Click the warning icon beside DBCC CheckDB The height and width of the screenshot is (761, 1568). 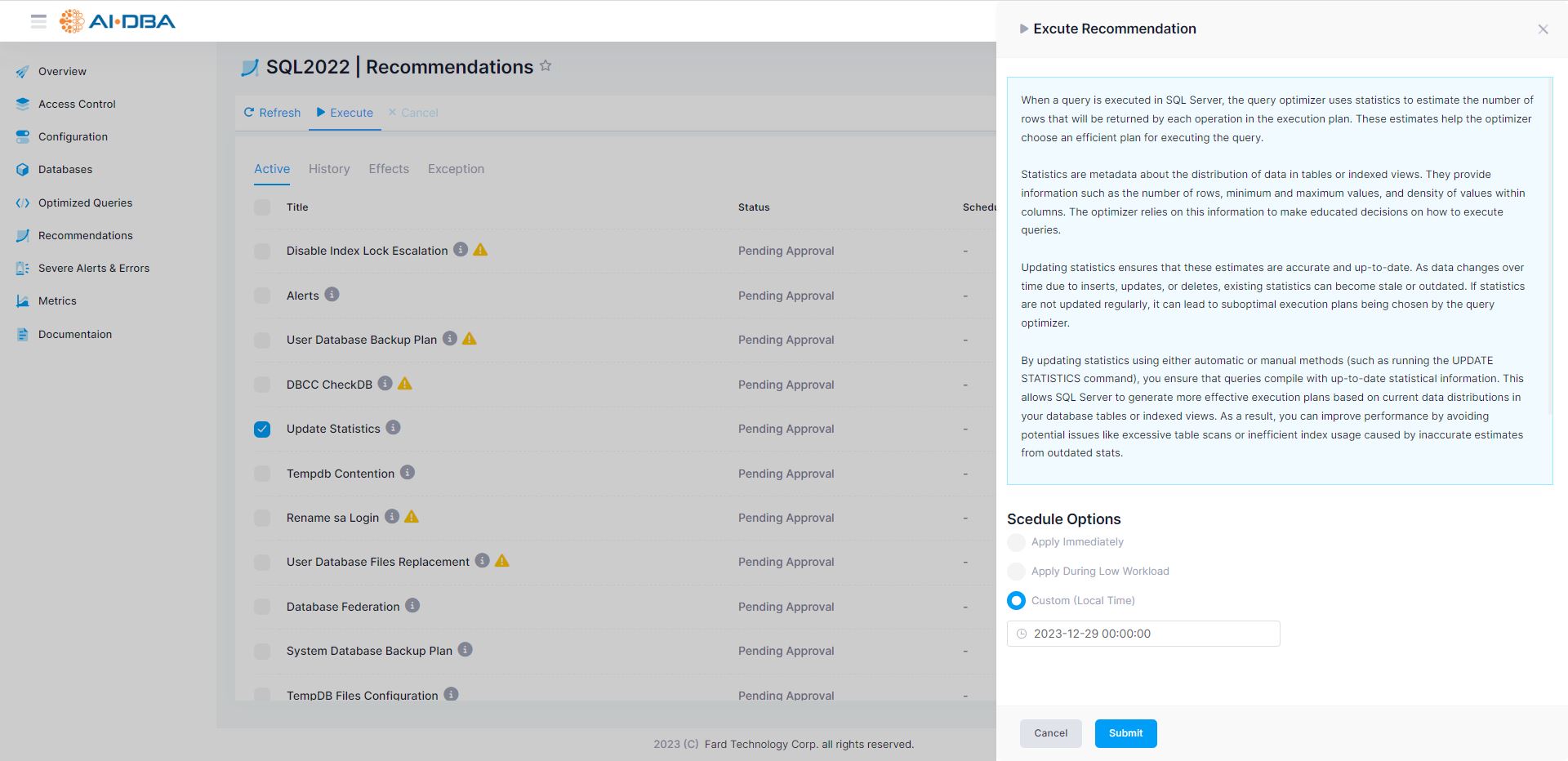[405, 383]
